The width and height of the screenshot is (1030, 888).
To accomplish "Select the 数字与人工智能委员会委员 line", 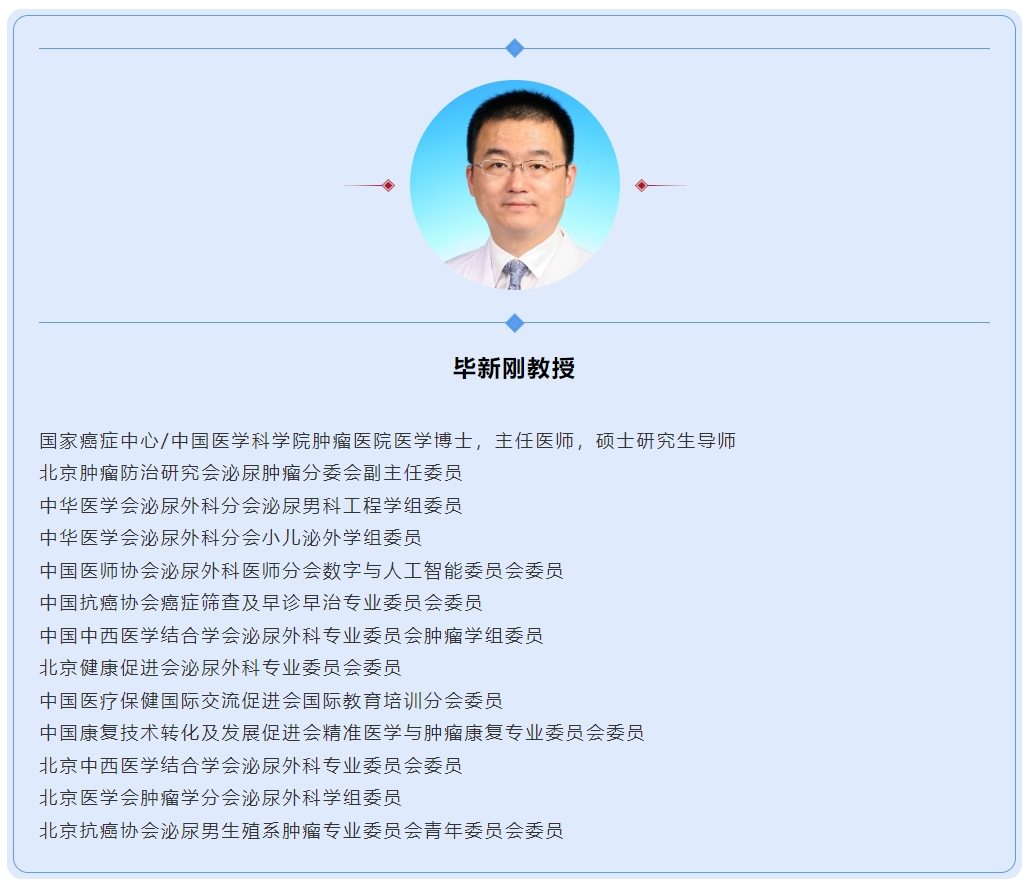I will (301, 571).
